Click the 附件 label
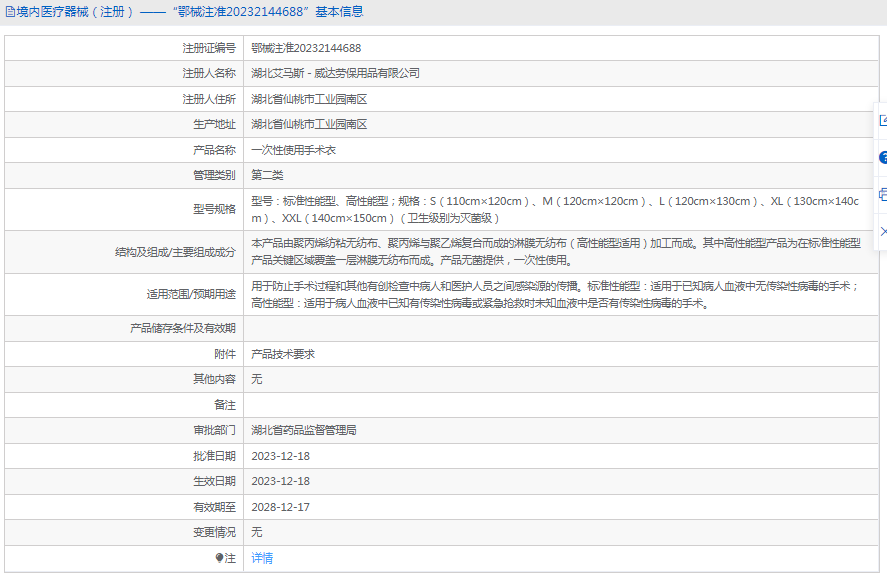 click(x=225, y=354)
